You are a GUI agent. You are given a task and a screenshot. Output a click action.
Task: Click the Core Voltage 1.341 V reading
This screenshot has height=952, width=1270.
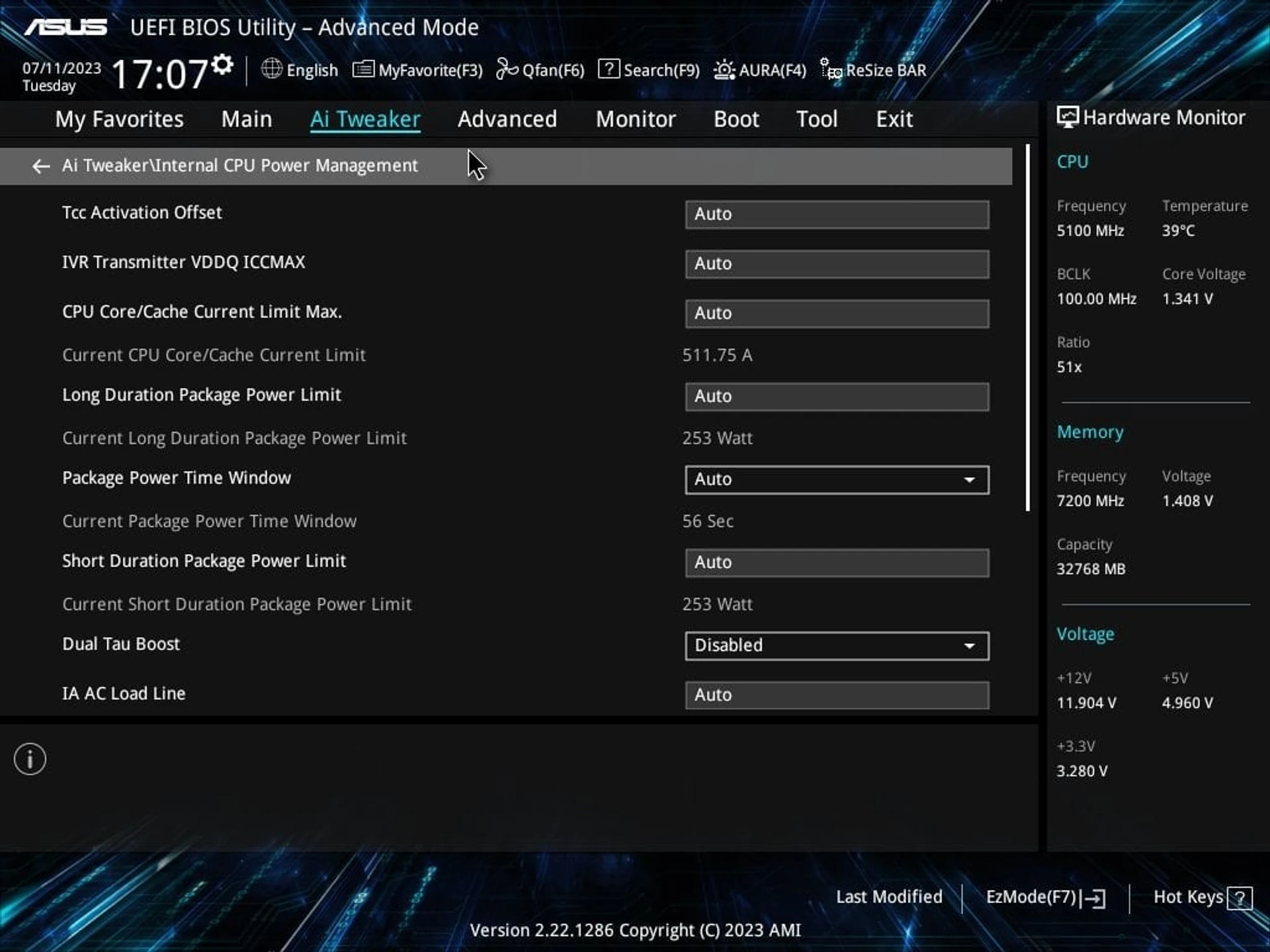(x=1187, y=299)
